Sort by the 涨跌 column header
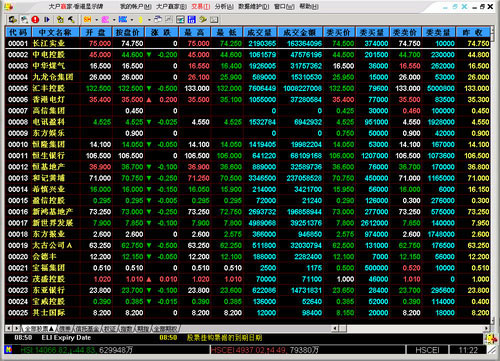The height and width of the screenshot is (361, 500). click(x=161, y=32)
